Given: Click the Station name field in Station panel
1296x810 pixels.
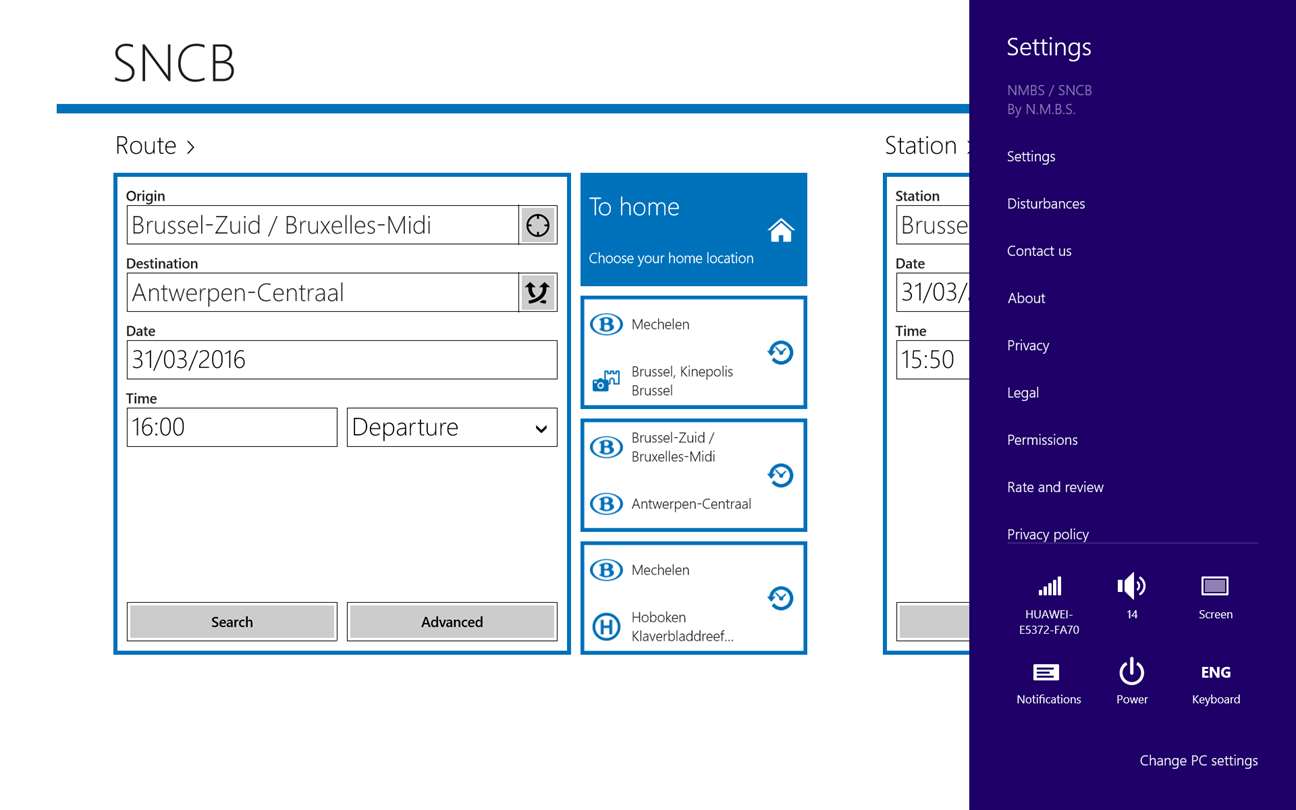Looking at the screenshot, I should (x=933, y=225).
